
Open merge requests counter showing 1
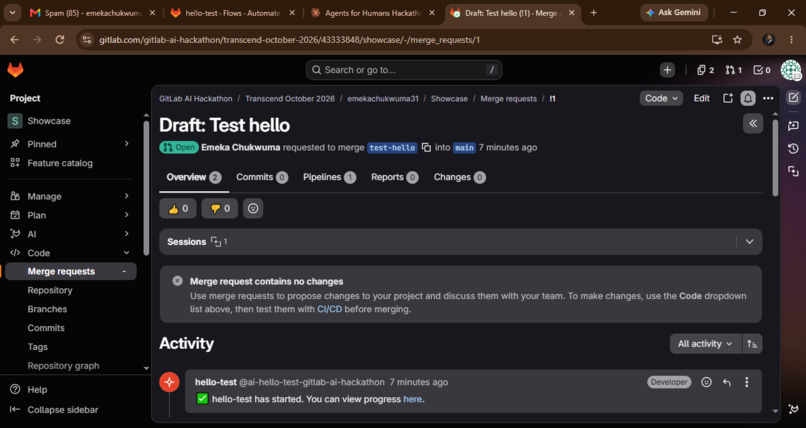coord(734,70)
